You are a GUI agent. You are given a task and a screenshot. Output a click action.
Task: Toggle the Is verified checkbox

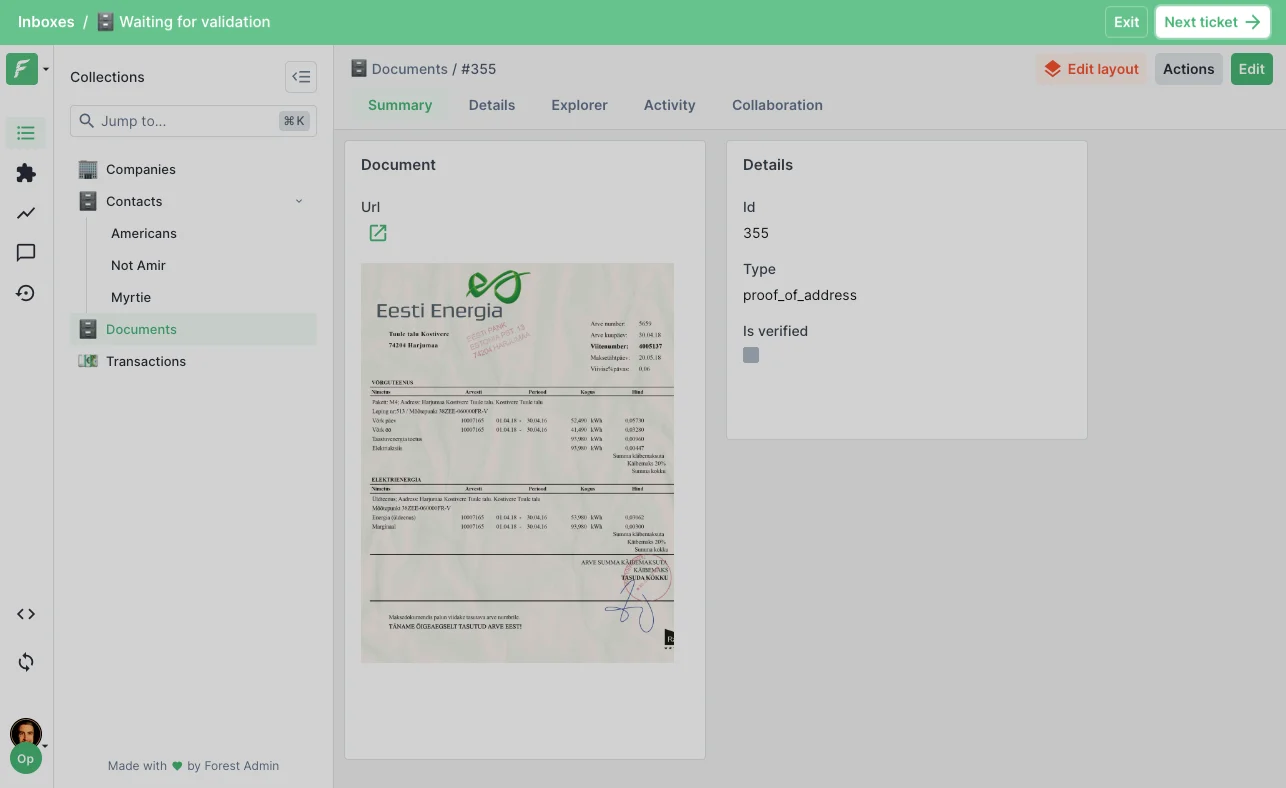click(x=751, y=355)
